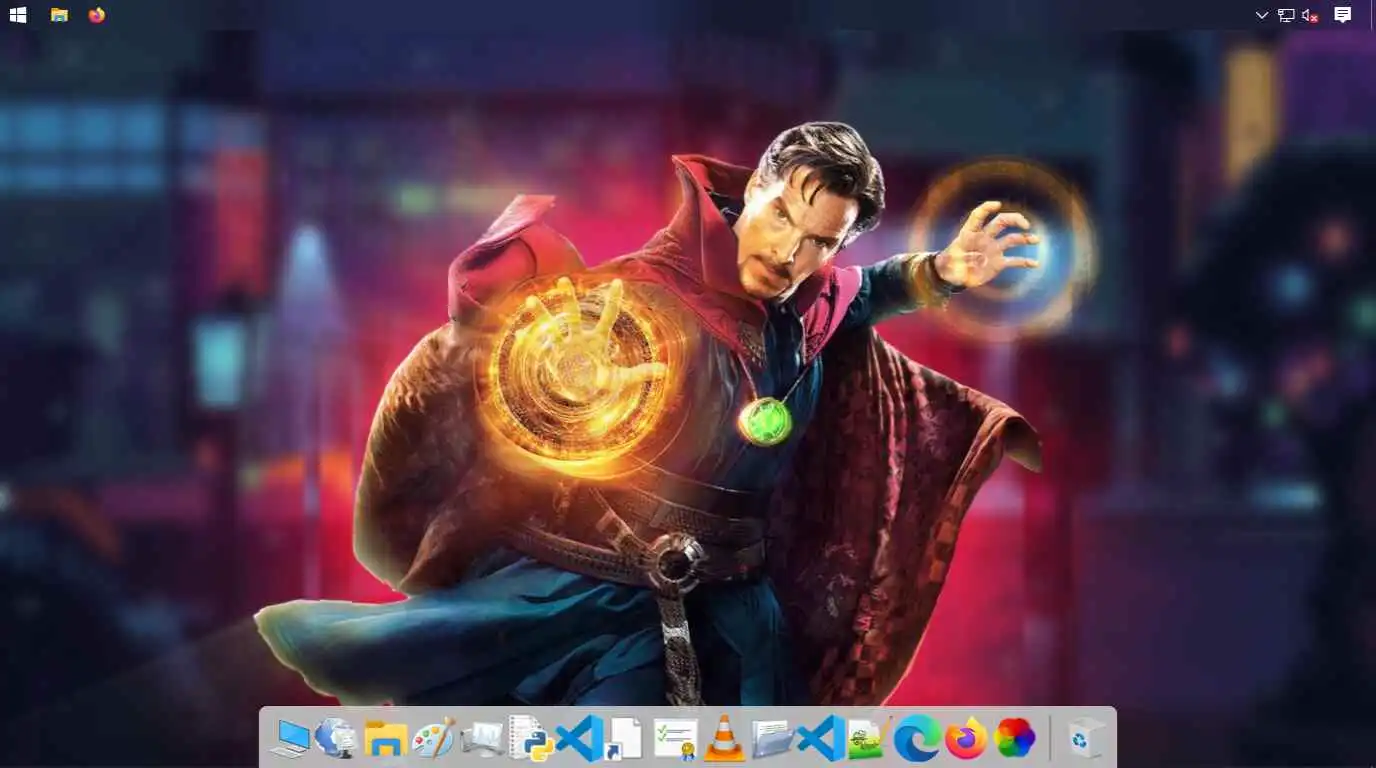Open the monitors display icon in dock
The image size is (1376, 768).
[x=481, y=739]
